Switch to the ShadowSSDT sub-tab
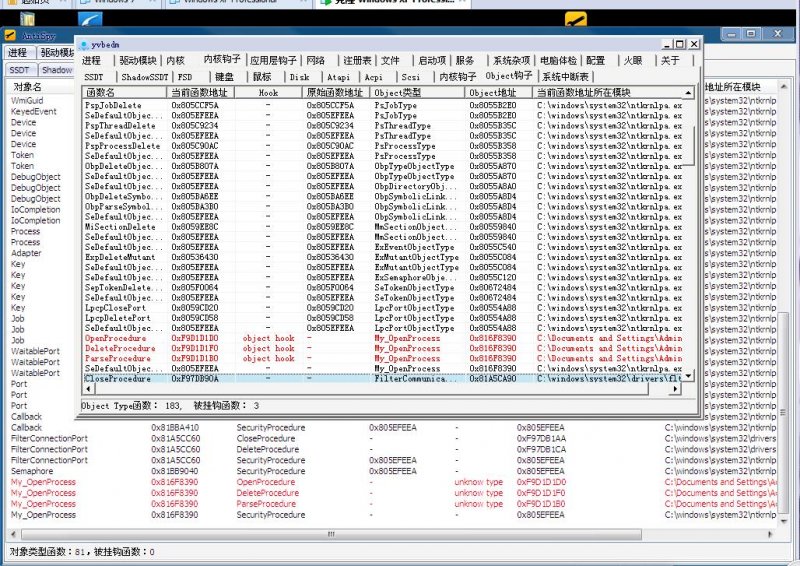The width and height of the screenshot is (800, 566). 144,77
